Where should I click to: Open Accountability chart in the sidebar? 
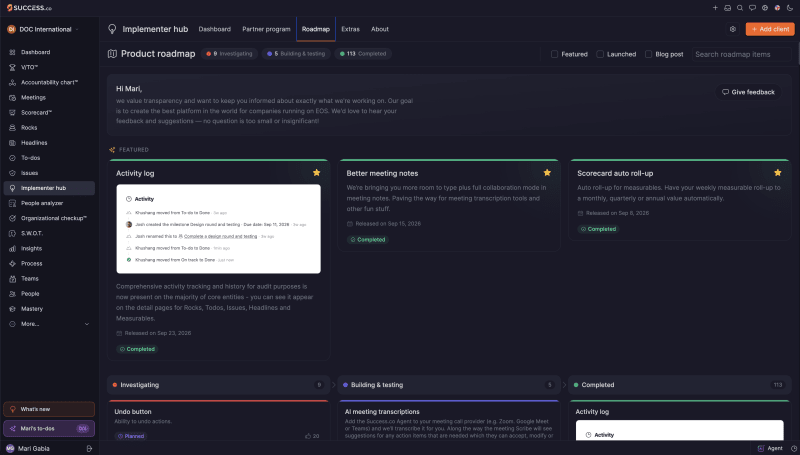[x=49, y=82]
